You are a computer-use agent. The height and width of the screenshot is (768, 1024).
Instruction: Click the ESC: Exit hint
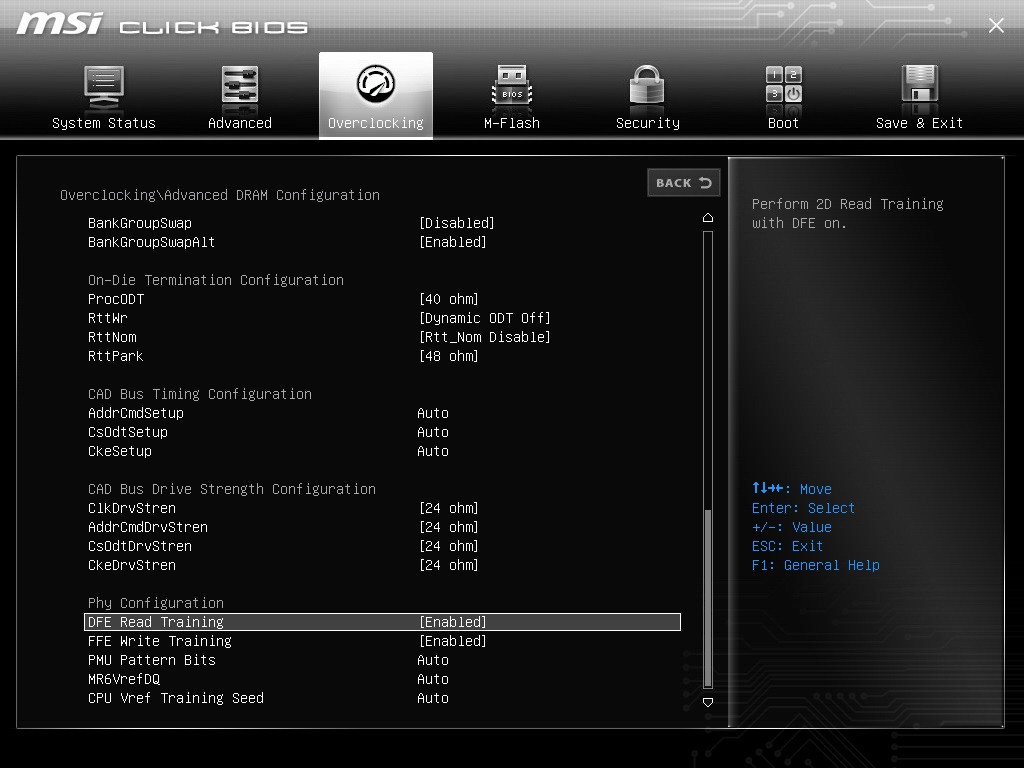pyautogui.click(x=787, y=546)
